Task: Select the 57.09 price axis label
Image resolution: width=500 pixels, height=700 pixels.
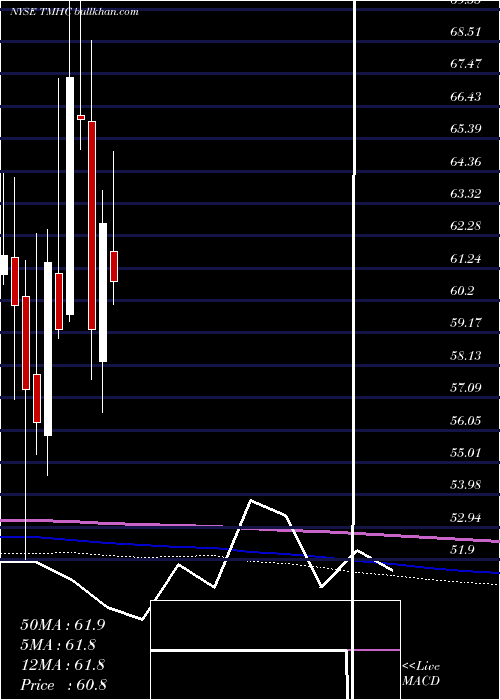Action: (466, 388)
